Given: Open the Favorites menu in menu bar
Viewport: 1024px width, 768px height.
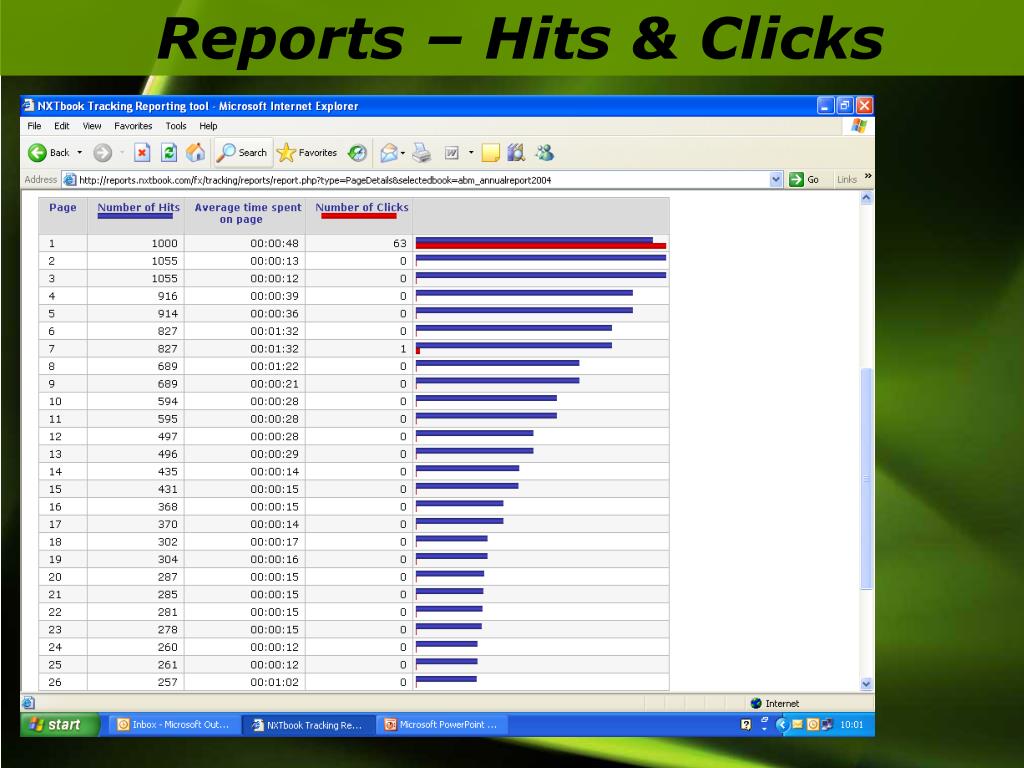Looking at the screenshot, I should pyautogui.click(x=133, y=126).
